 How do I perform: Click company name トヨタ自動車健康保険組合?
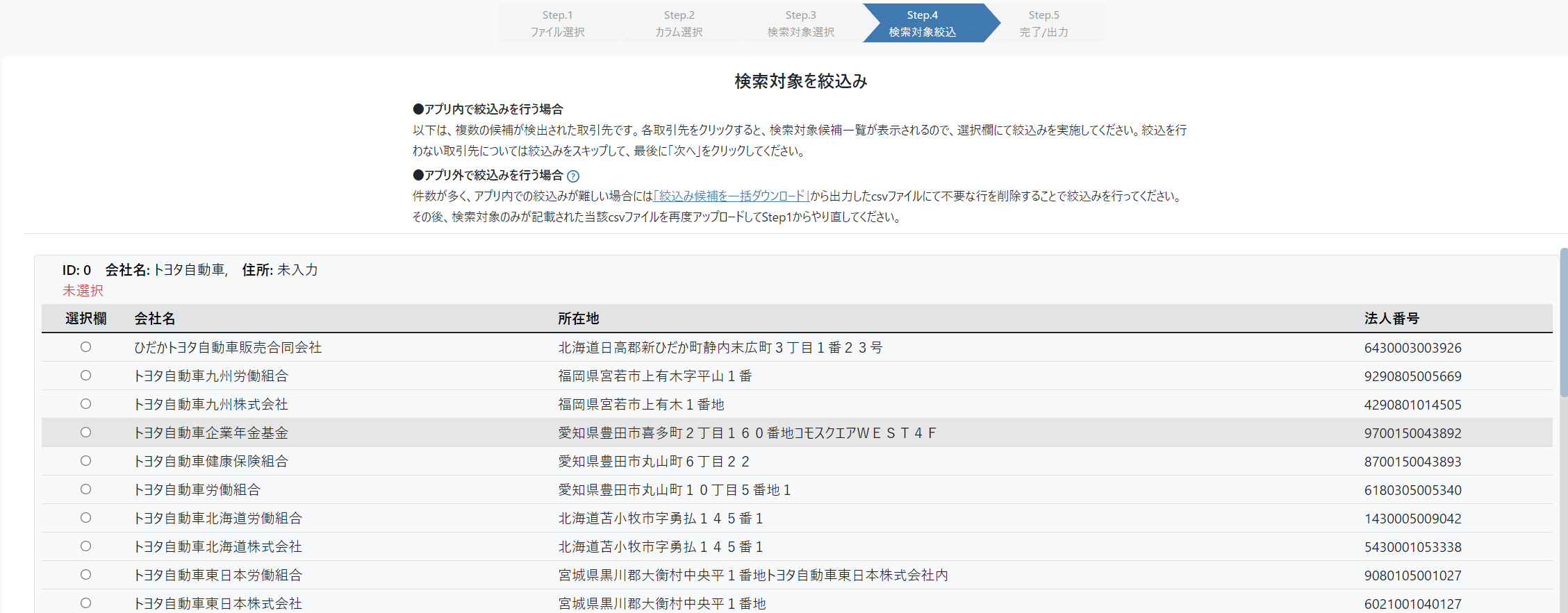point(211,462)
